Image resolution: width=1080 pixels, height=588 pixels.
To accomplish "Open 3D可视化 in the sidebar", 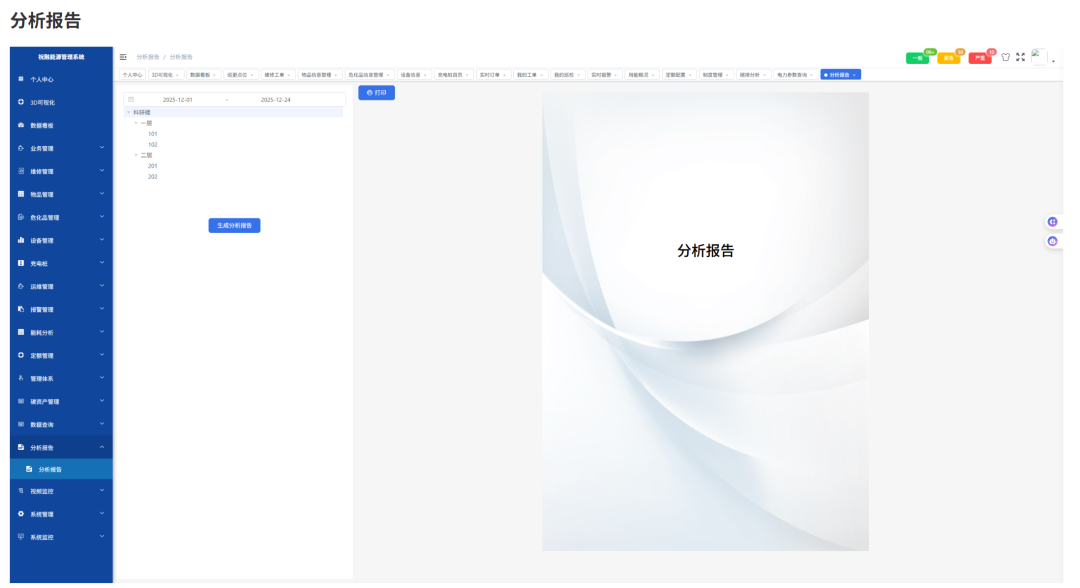I will pyautogui.click(x=61, y=103).
